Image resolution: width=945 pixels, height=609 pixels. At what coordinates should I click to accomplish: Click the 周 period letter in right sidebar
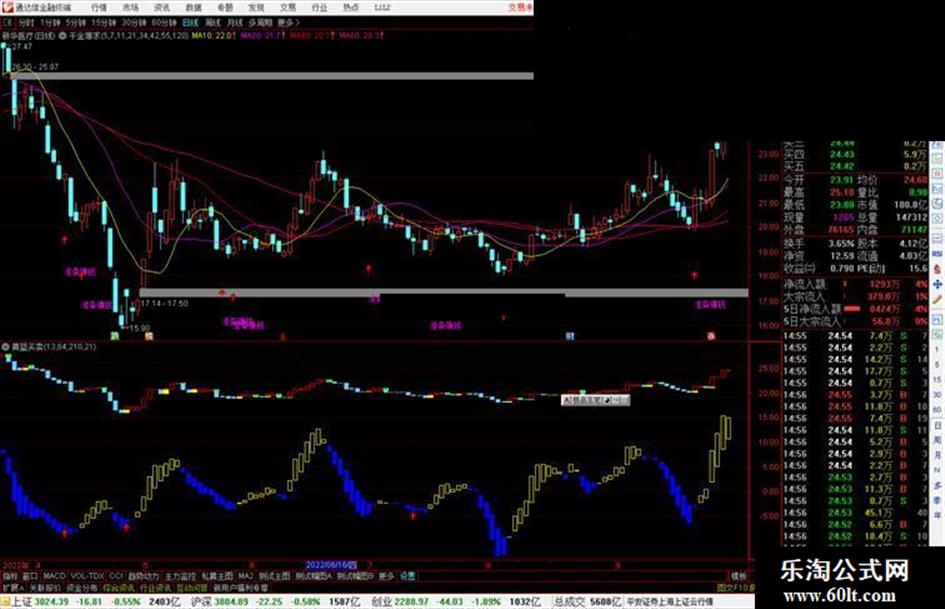click(x=938, y=440)
